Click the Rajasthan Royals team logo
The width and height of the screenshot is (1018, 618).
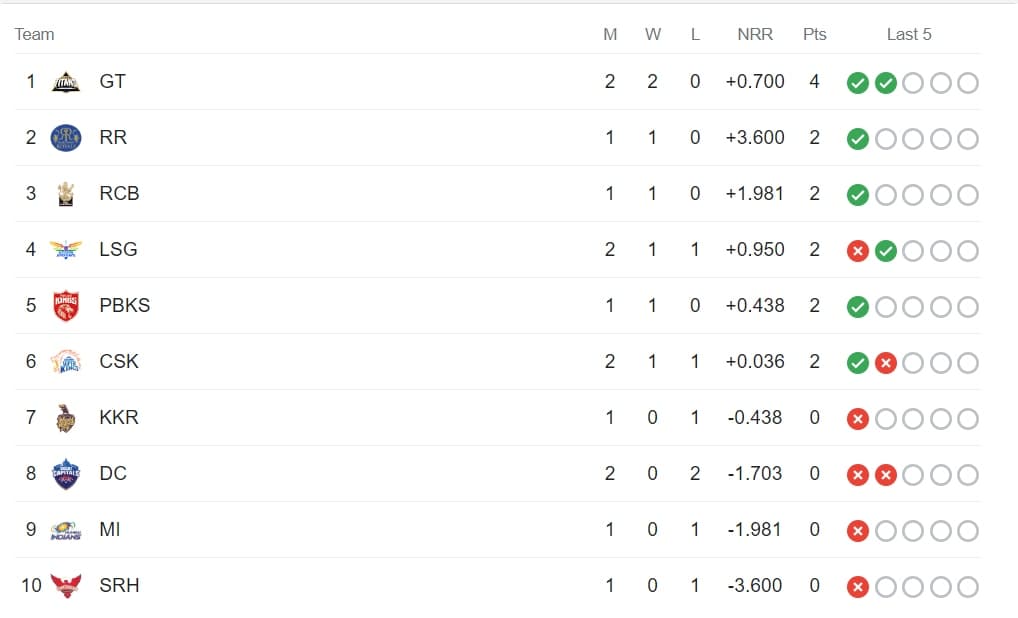click(66, 138)
